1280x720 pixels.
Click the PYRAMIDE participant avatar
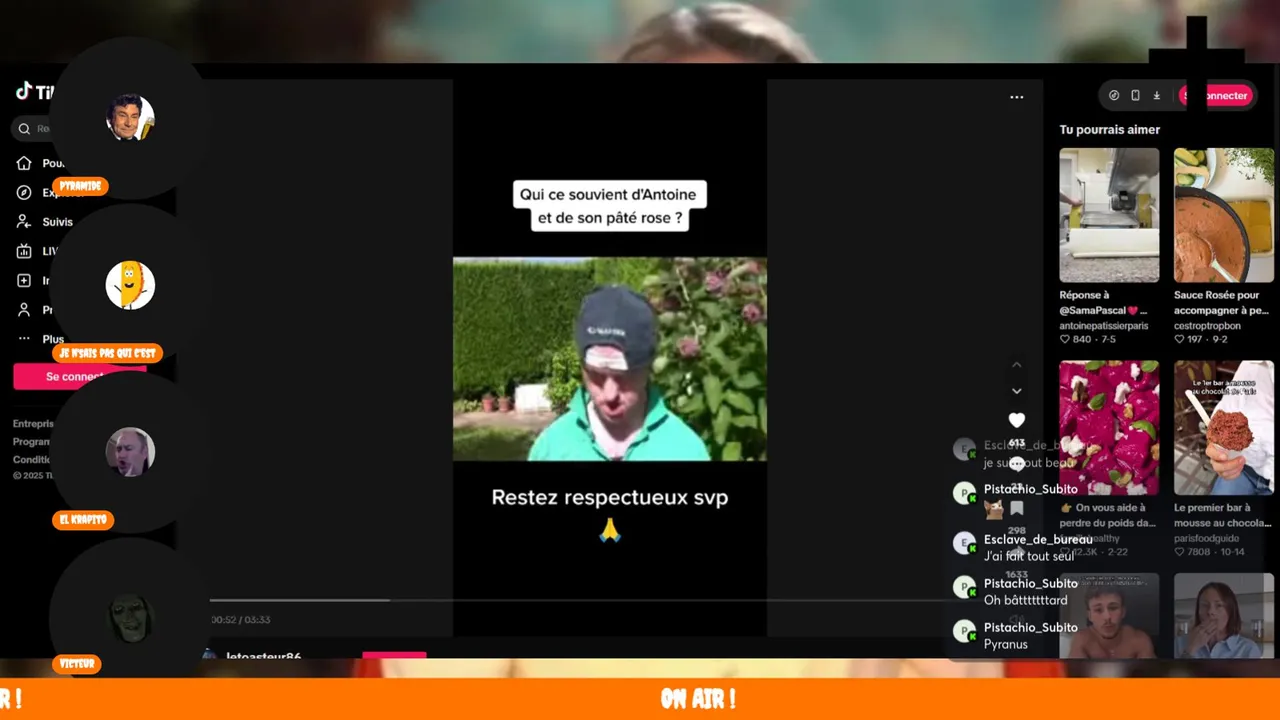pyautogui.click(x=130, y=118)
